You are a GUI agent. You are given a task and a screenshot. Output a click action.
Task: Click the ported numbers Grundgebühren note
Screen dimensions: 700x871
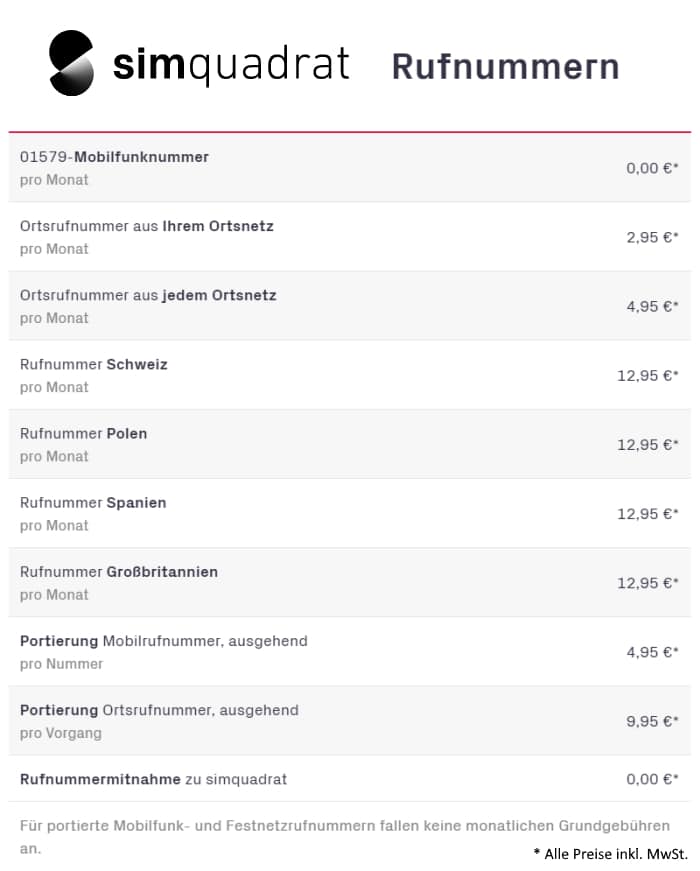tap(344, 826)
